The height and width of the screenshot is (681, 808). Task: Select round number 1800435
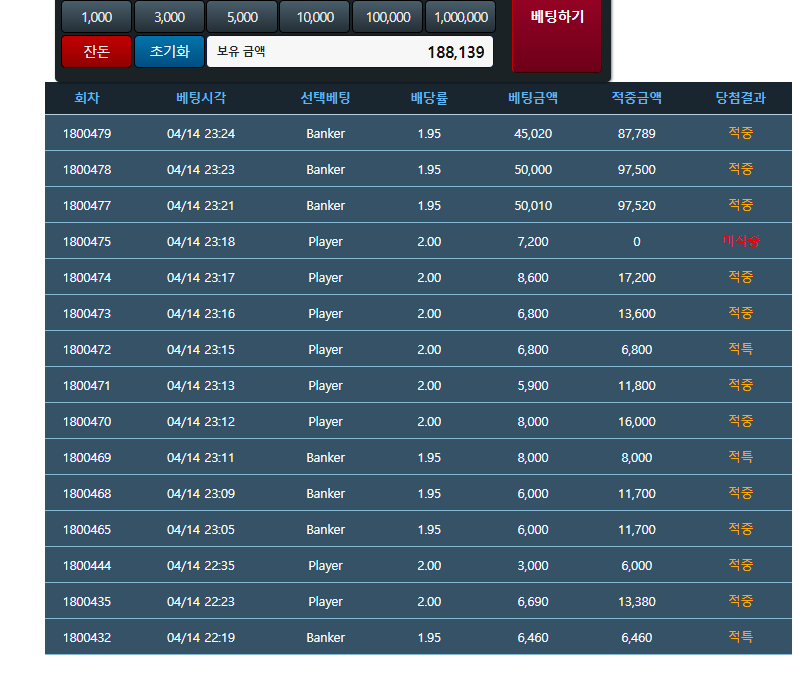[87, 602]
